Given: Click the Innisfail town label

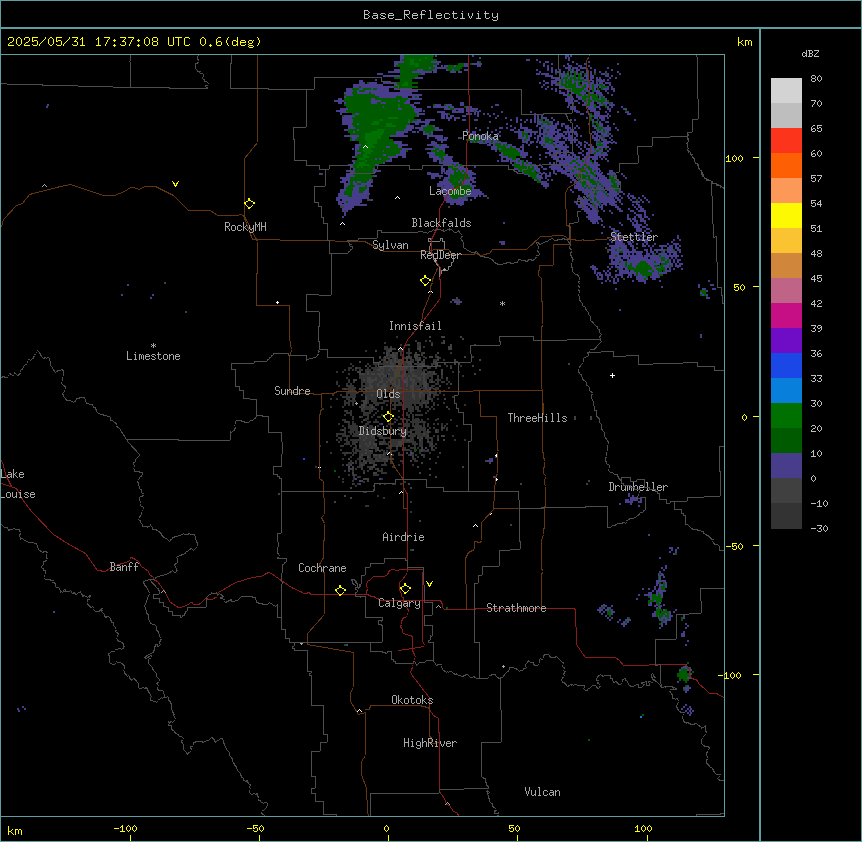Looking at the screenshot, I should pyautogui.click(x=415, y=326).
